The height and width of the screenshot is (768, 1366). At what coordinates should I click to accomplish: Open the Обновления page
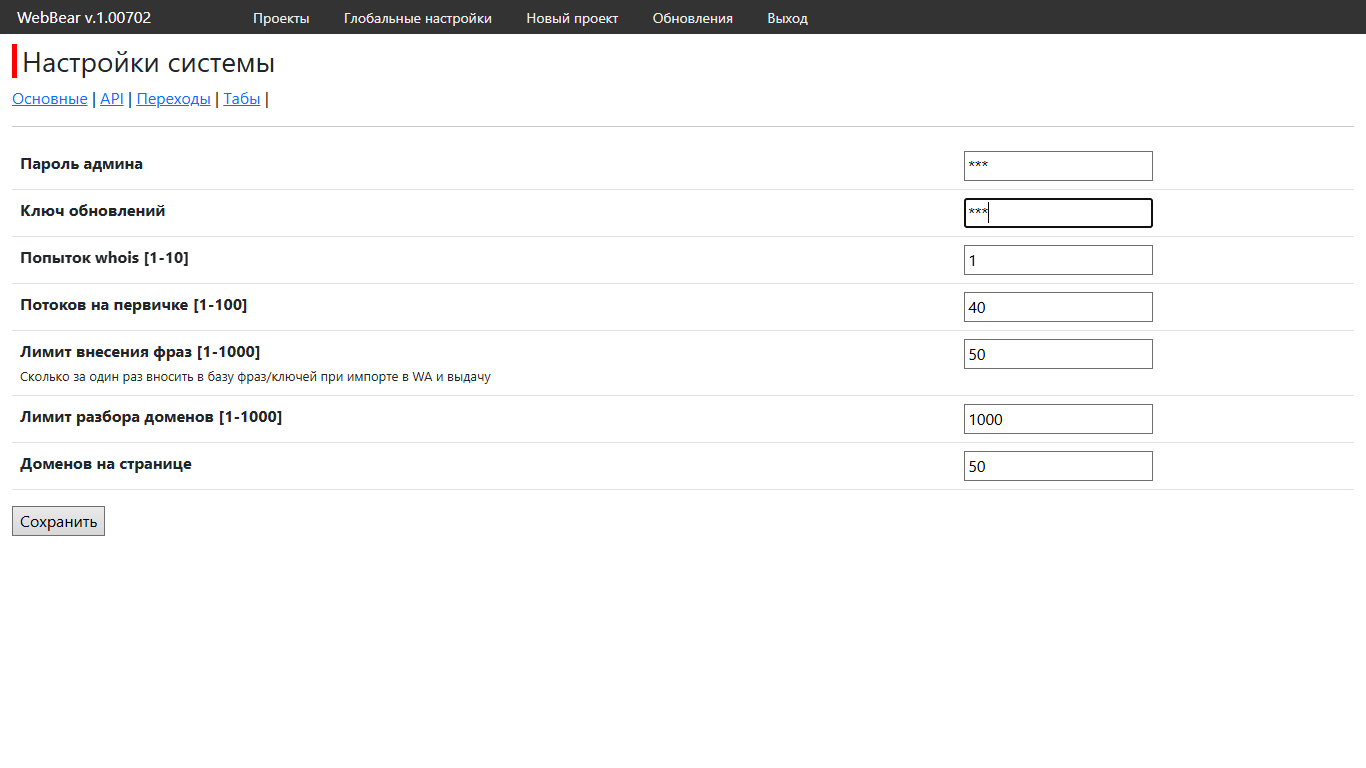[692, 18]
